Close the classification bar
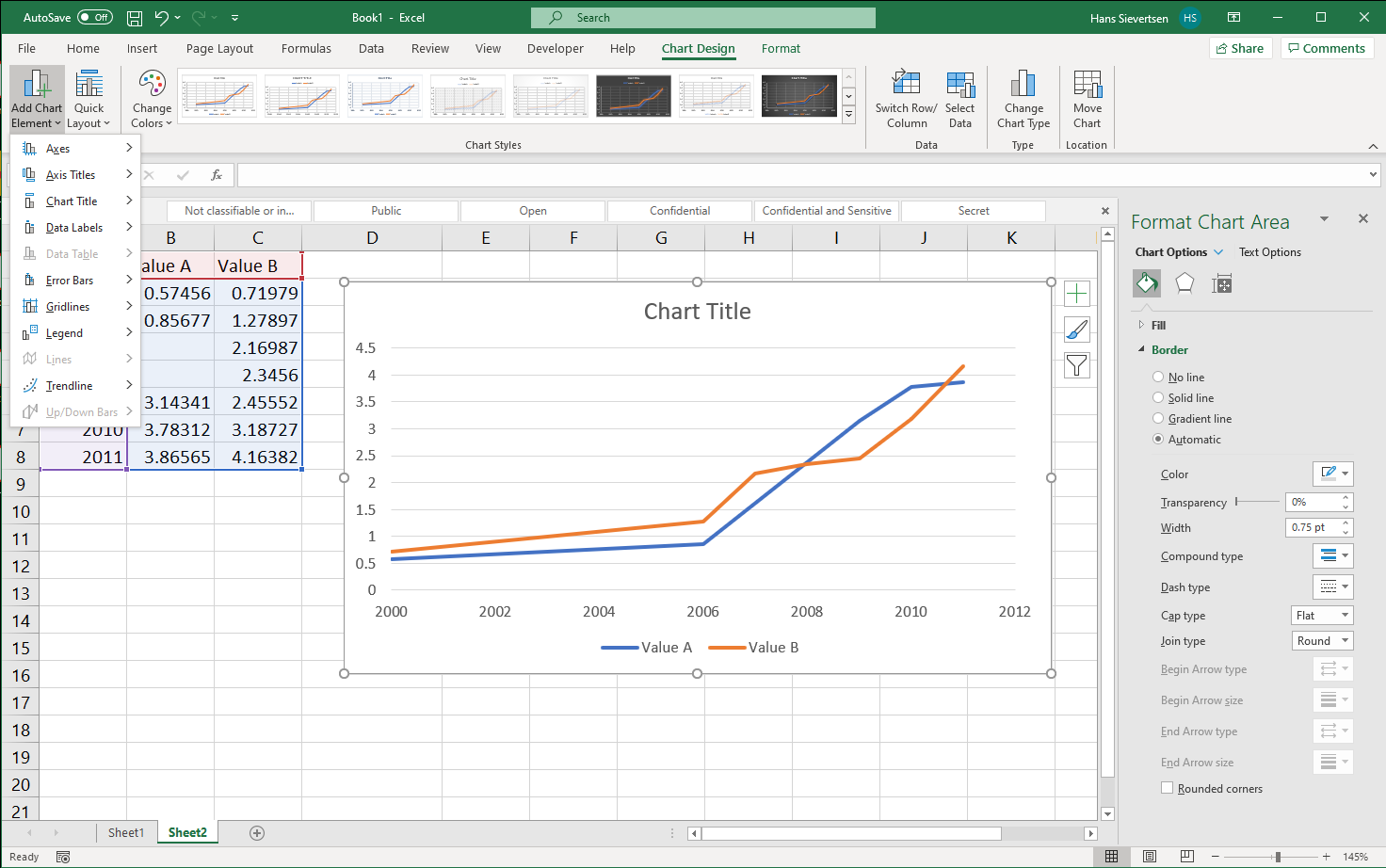Image resolution: width=1386 pixels, height=868 pixels. click(x=1105, y=211)
